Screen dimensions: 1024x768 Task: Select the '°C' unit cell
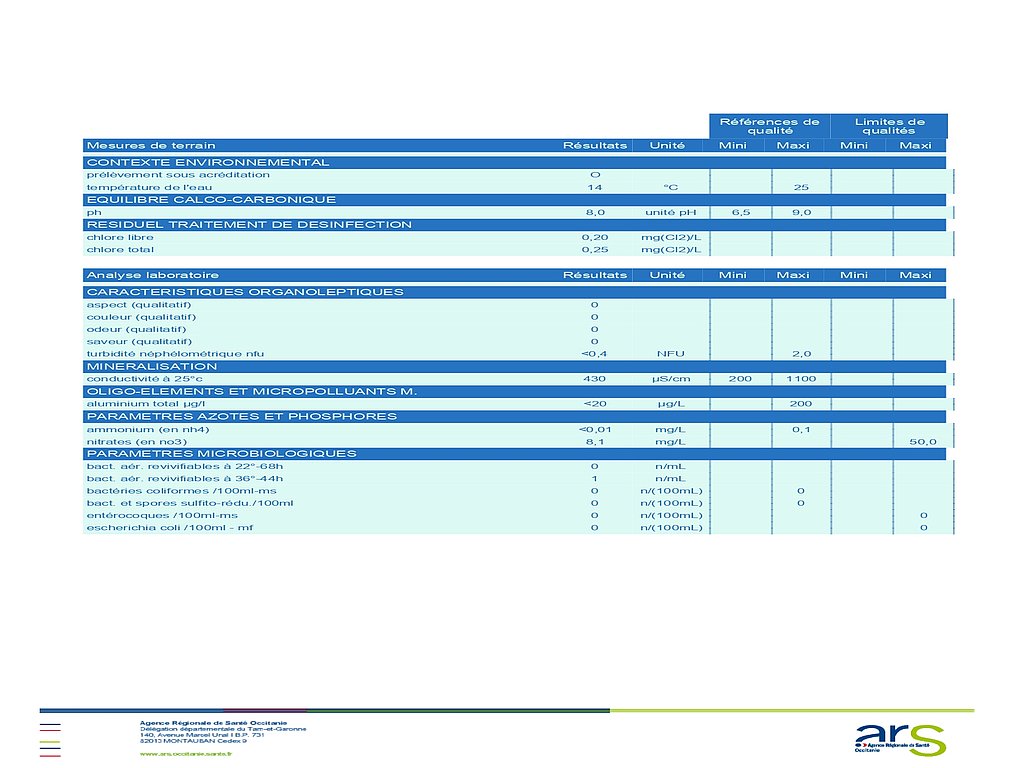[x=671, y=187]
